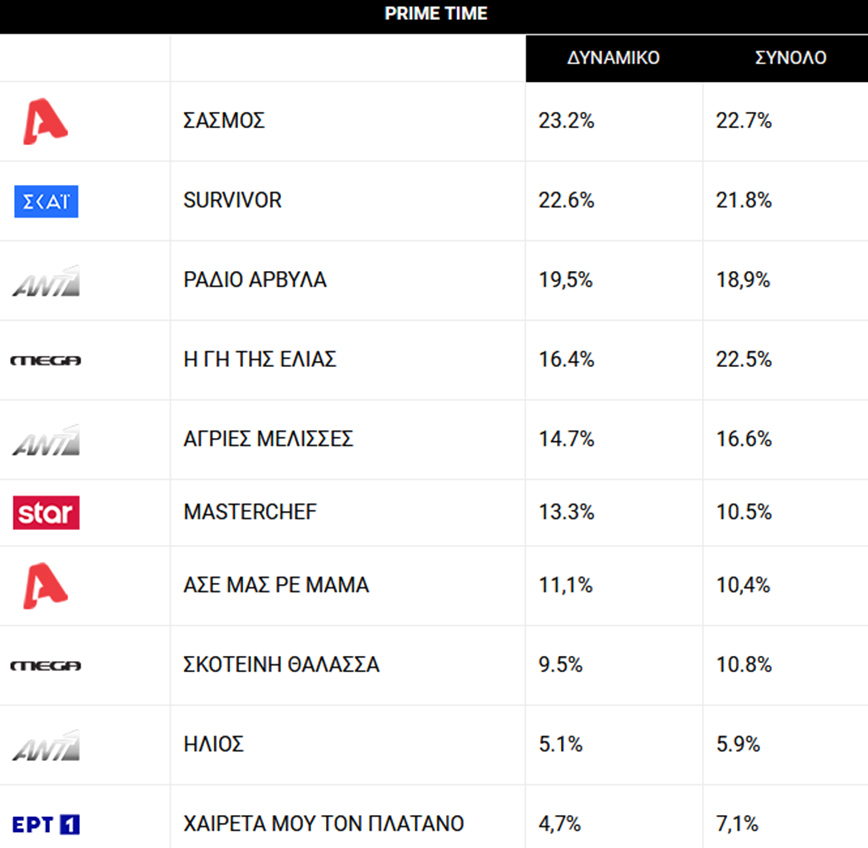
Task: Click the ANT1 logo next to ΑΓΡΙΕΣ ΜΕΛΙΣΣΕΣ
Action: (x=46, y=440)
